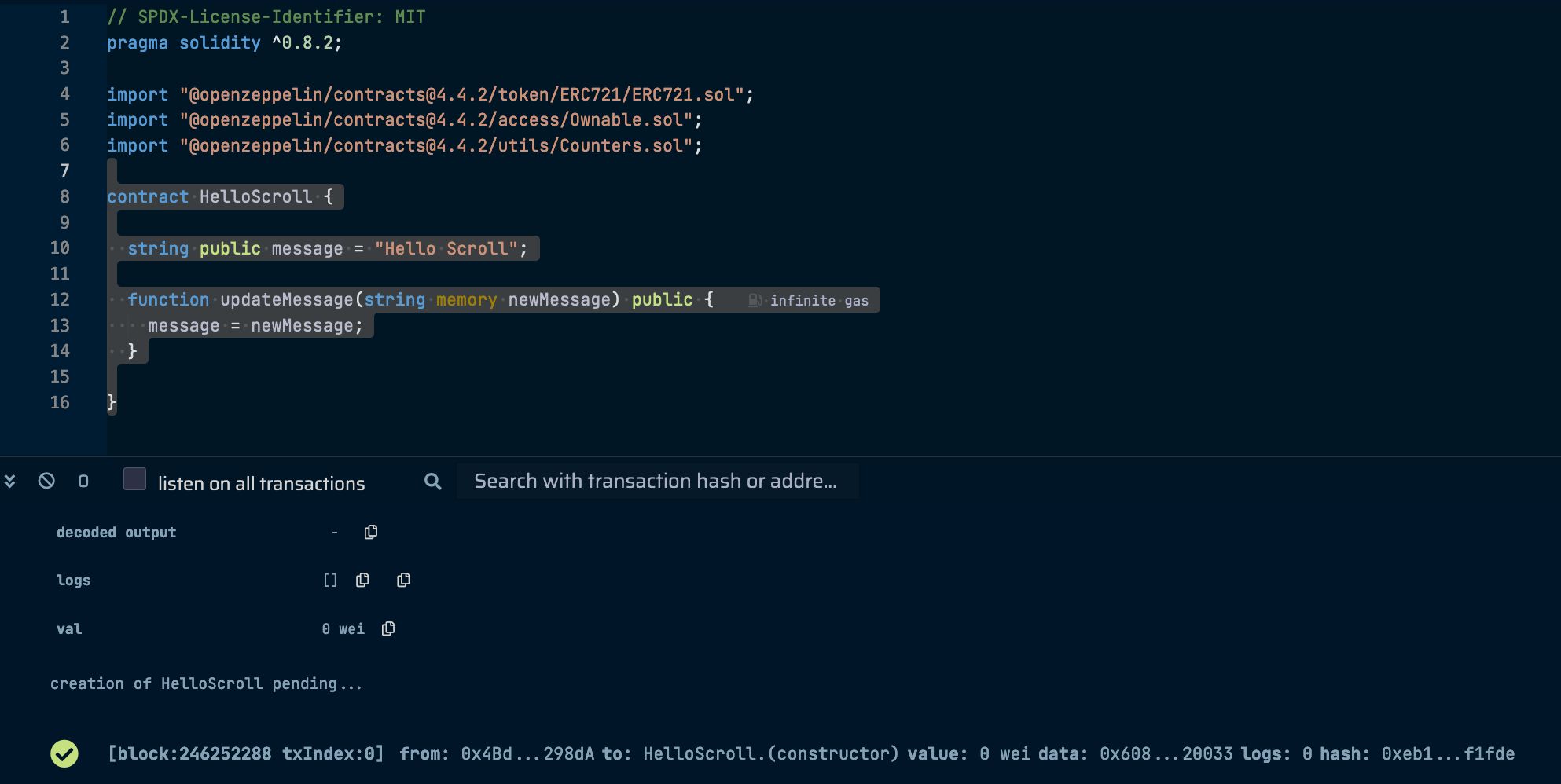
Task: Click the 'decoded output' label
Action: click(116, 533)
